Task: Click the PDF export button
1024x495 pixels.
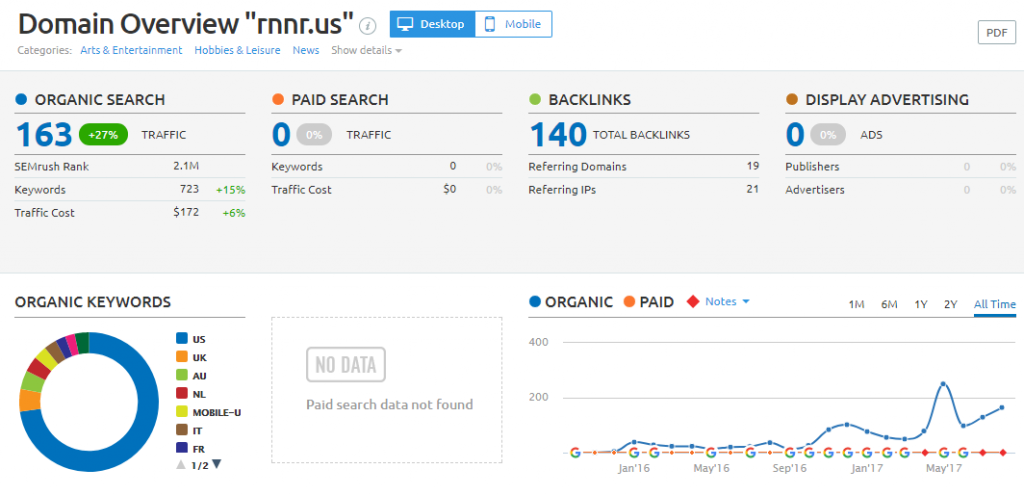Action: pos(996,32)
